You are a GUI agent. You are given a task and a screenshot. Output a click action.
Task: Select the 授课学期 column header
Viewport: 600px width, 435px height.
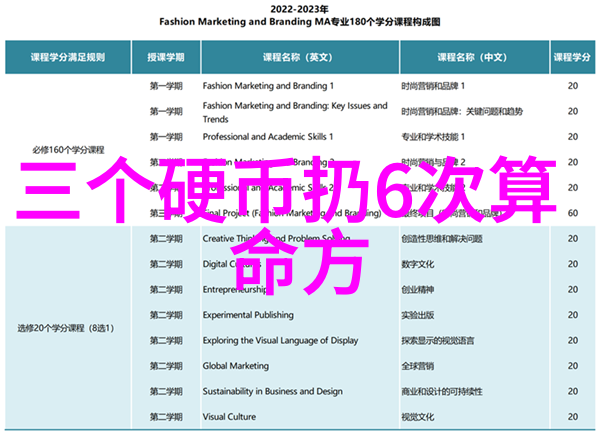click(x=164, y=57)
